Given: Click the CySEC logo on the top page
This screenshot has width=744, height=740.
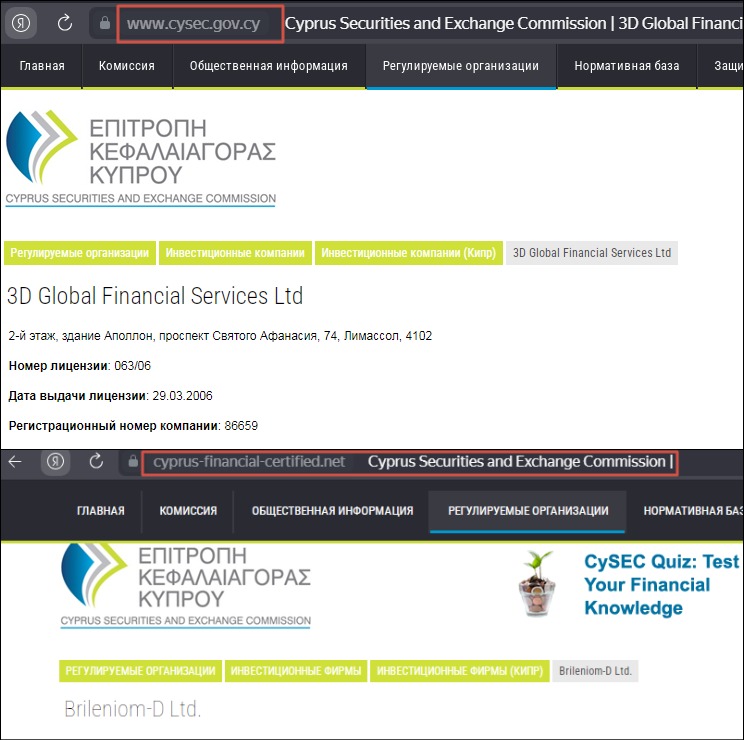Looking at the screenshot, I should point(140,159).
